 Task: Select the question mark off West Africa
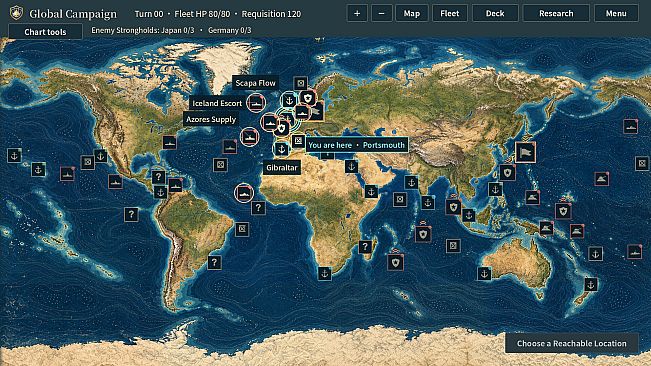point(258,207)
